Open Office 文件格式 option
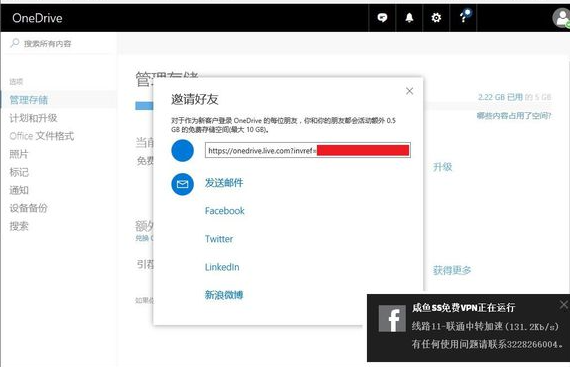570x367 pixels. tap(42, 136)
